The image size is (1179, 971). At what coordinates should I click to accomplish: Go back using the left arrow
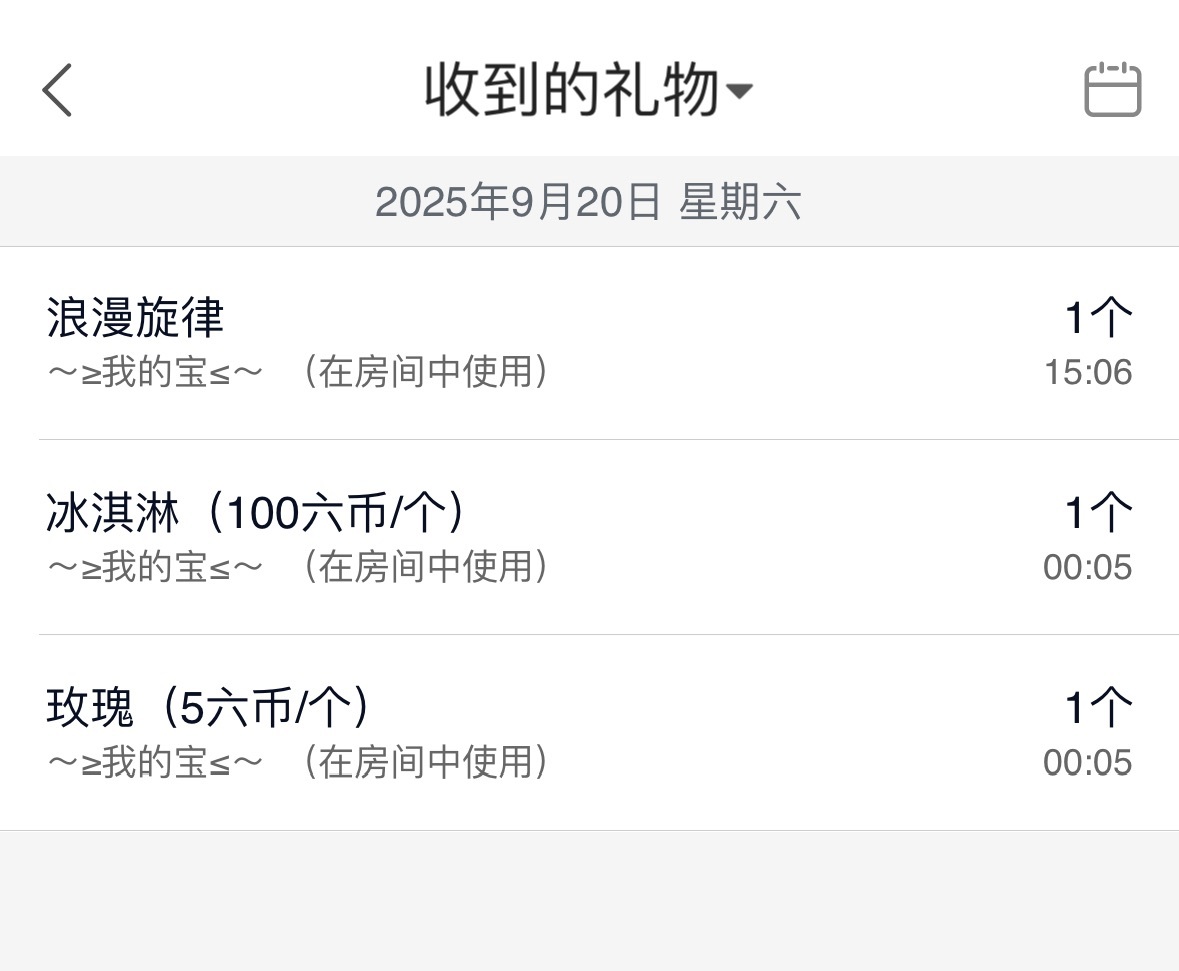point(58,91)
